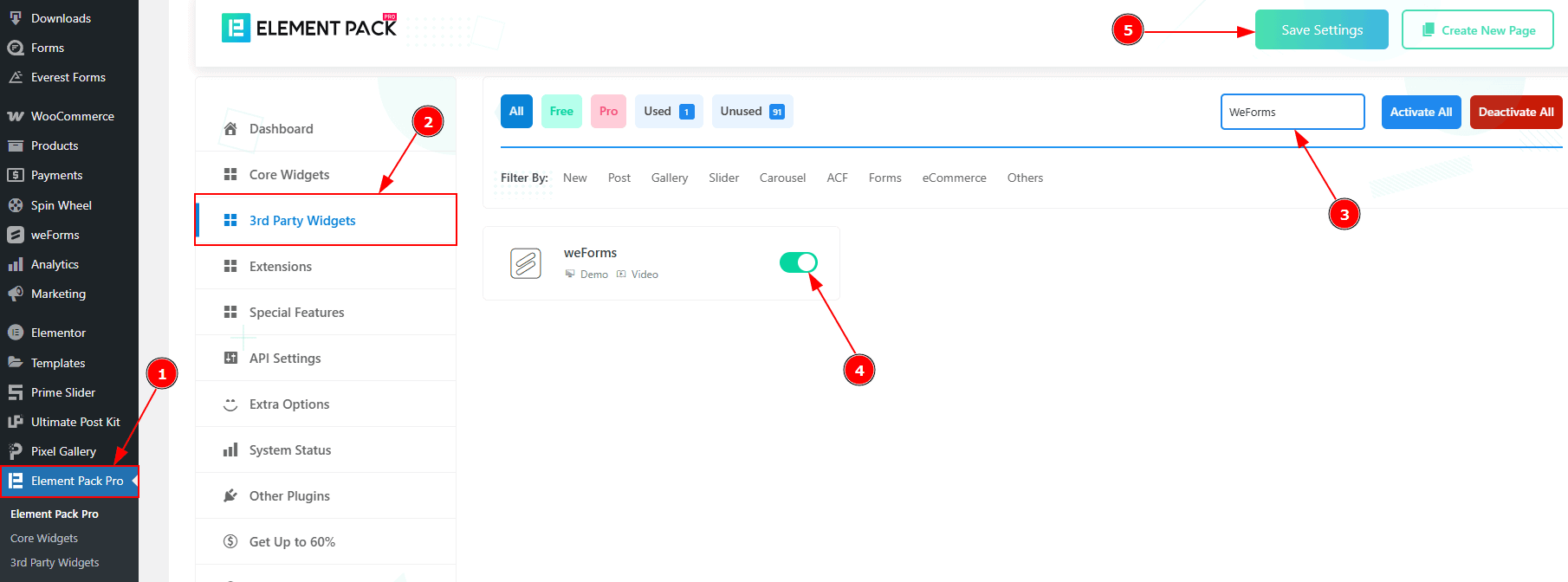Click the Element Pack Pro sidebar icon

[x=16, y=481]
